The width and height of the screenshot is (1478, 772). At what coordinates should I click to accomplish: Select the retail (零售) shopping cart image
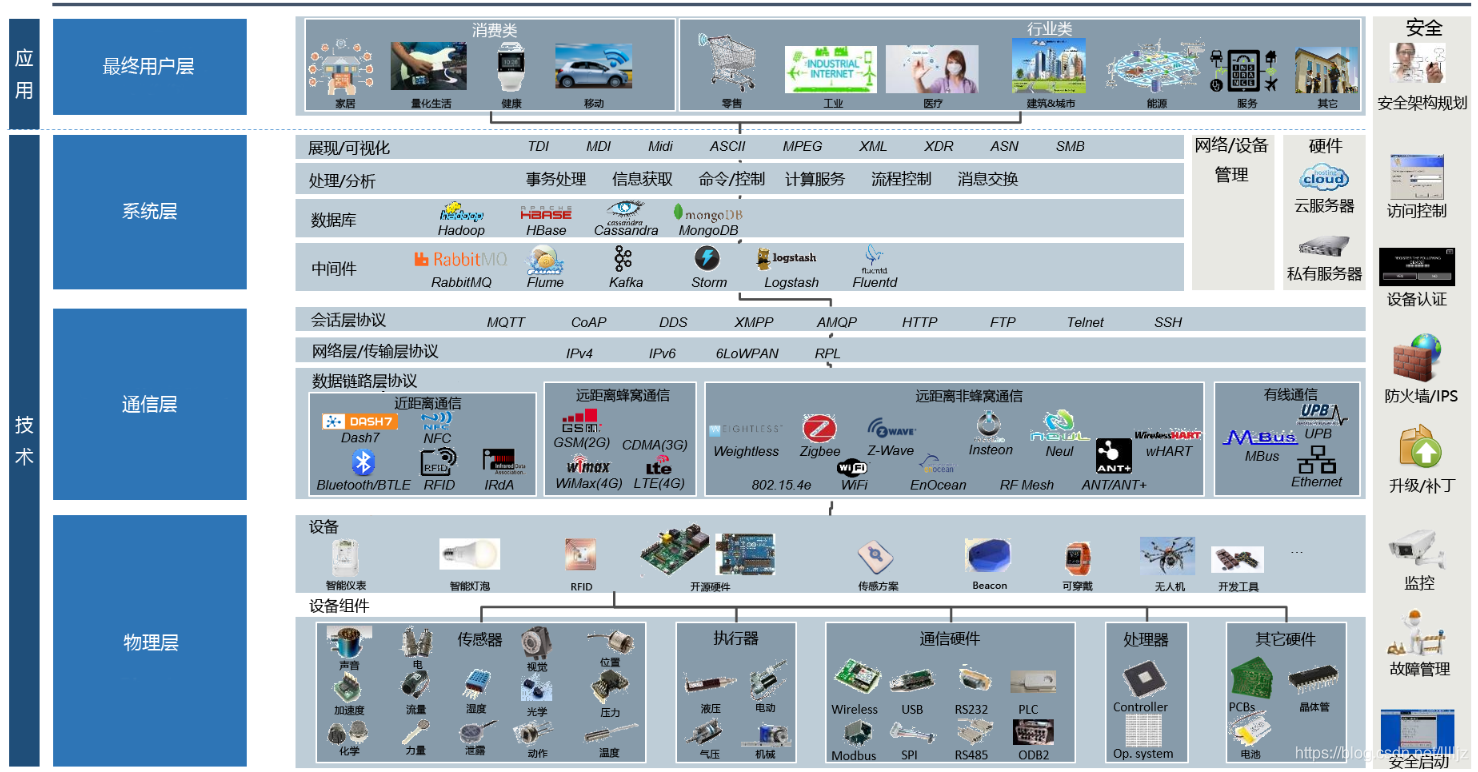(728, 62)
